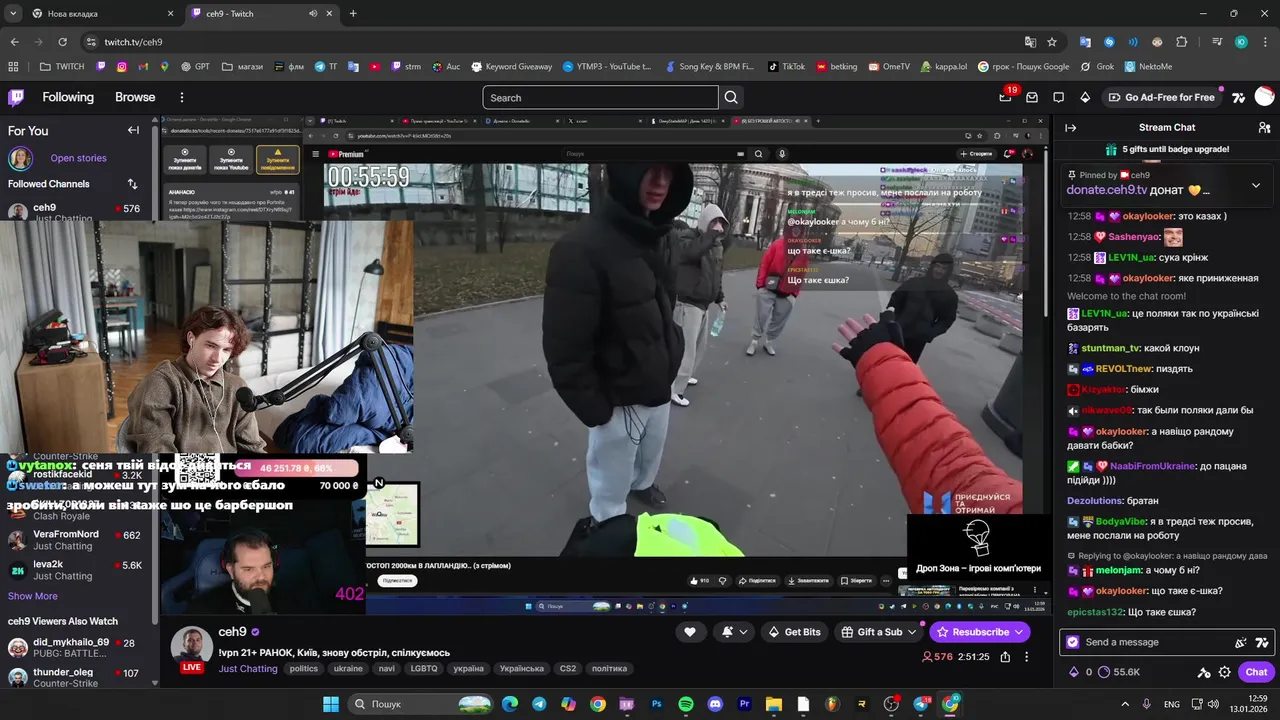Image resolution: width=1280 pixels, height=720 pixels.
Task: Show hidden system tray icons
Action: click(1125, 704)
